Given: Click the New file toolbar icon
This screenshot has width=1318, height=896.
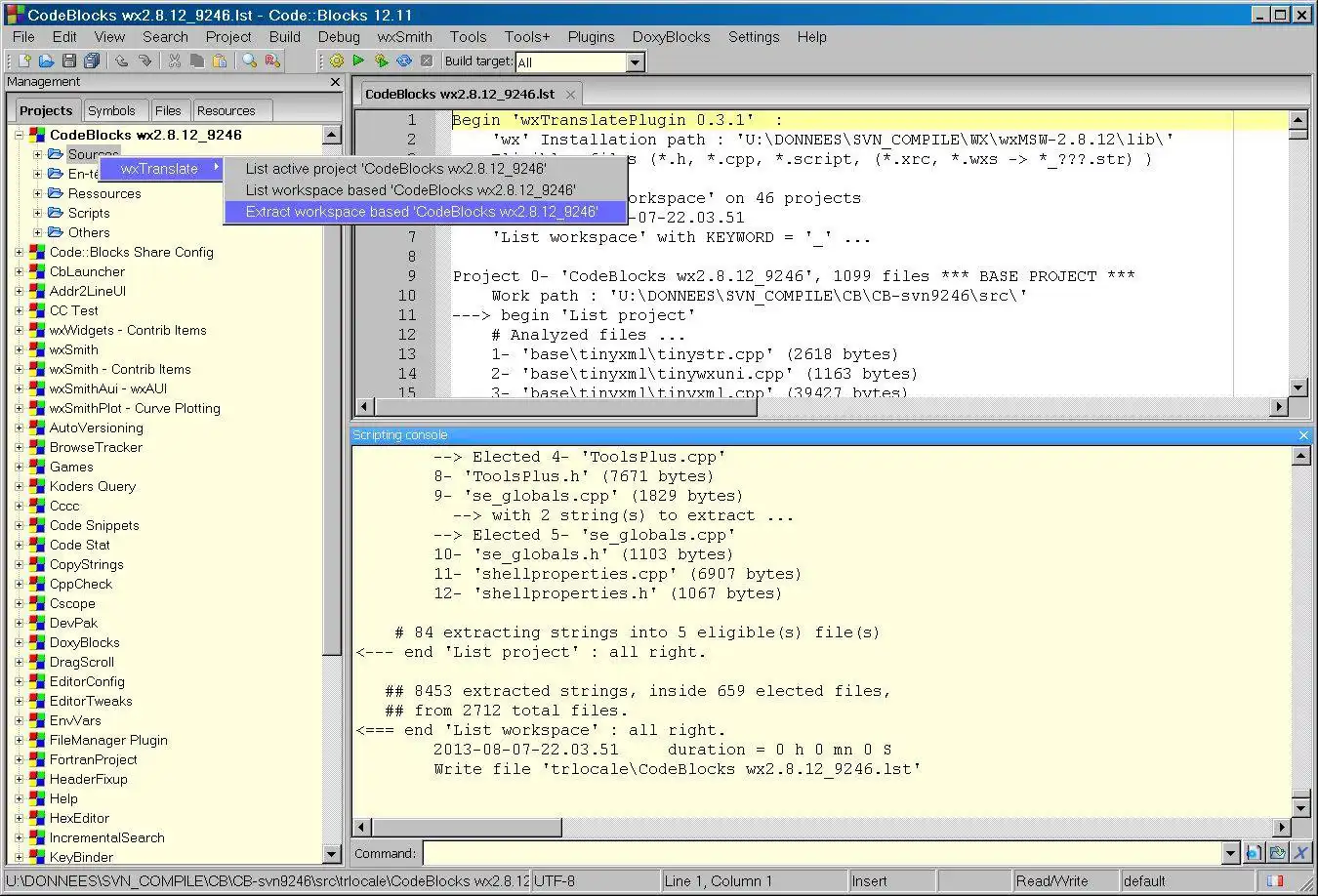Looking at the screenshot, I should tap(24, 61).
